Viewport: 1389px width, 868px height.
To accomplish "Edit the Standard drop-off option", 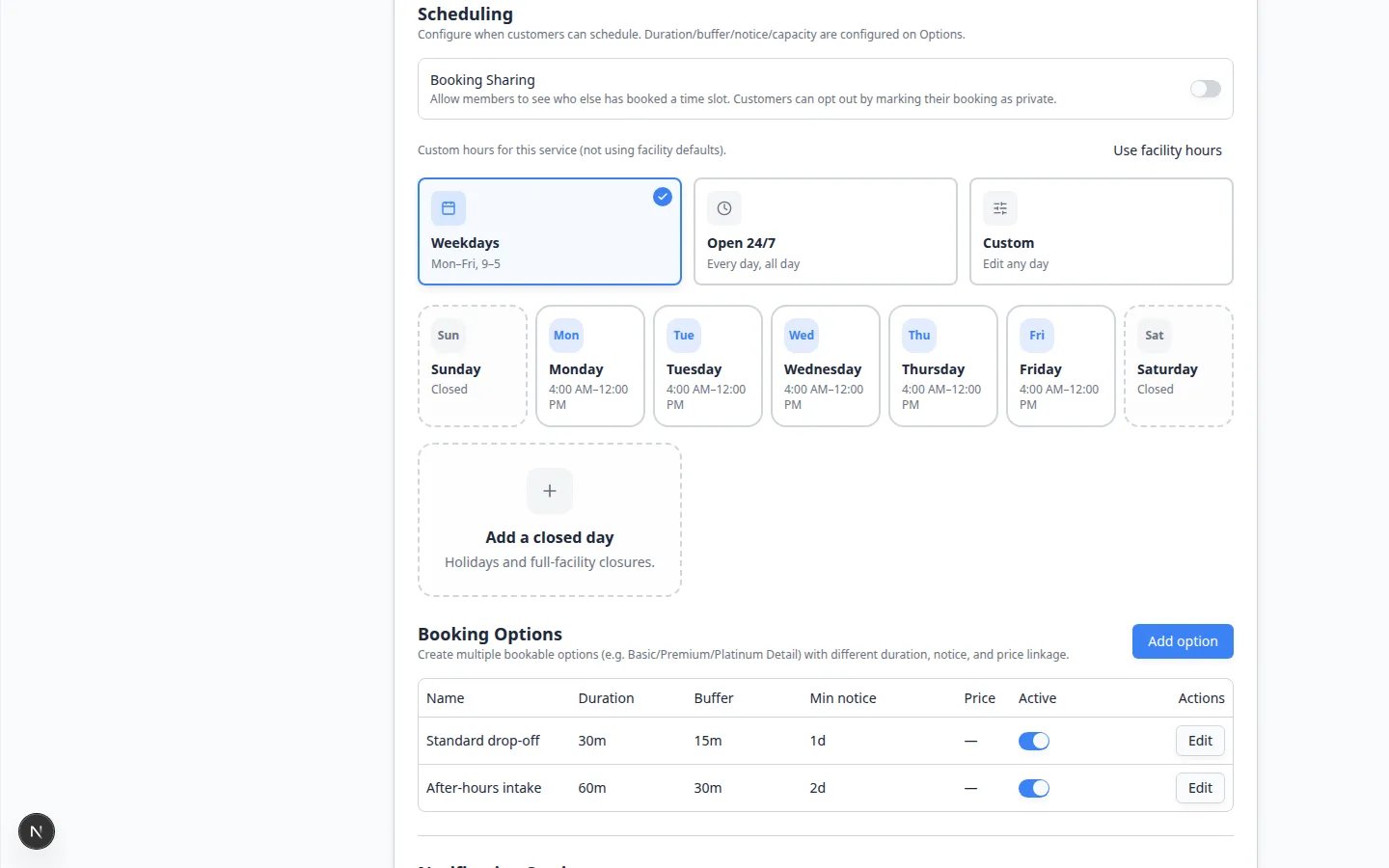I will pos(1200,741).
